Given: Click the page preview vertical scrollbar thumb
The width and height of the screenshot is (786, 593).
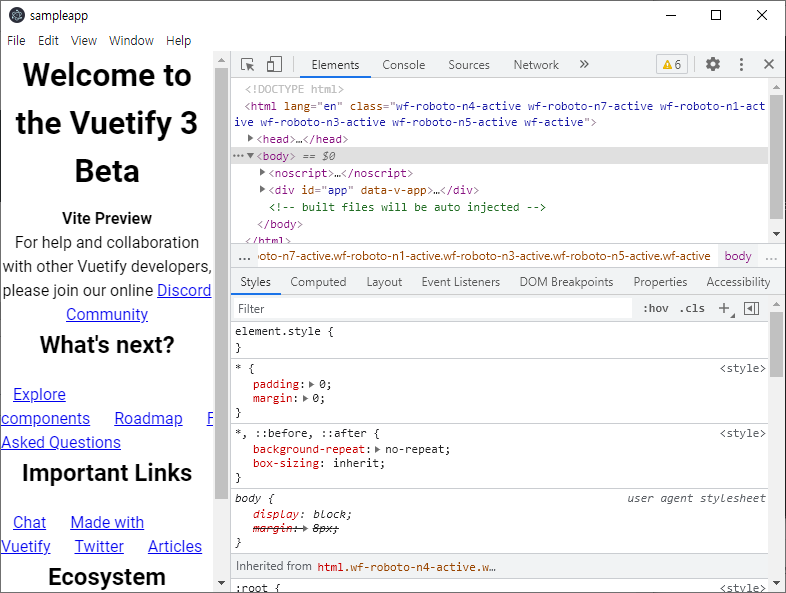Looking at the screenshot, I should pos(221,283).
